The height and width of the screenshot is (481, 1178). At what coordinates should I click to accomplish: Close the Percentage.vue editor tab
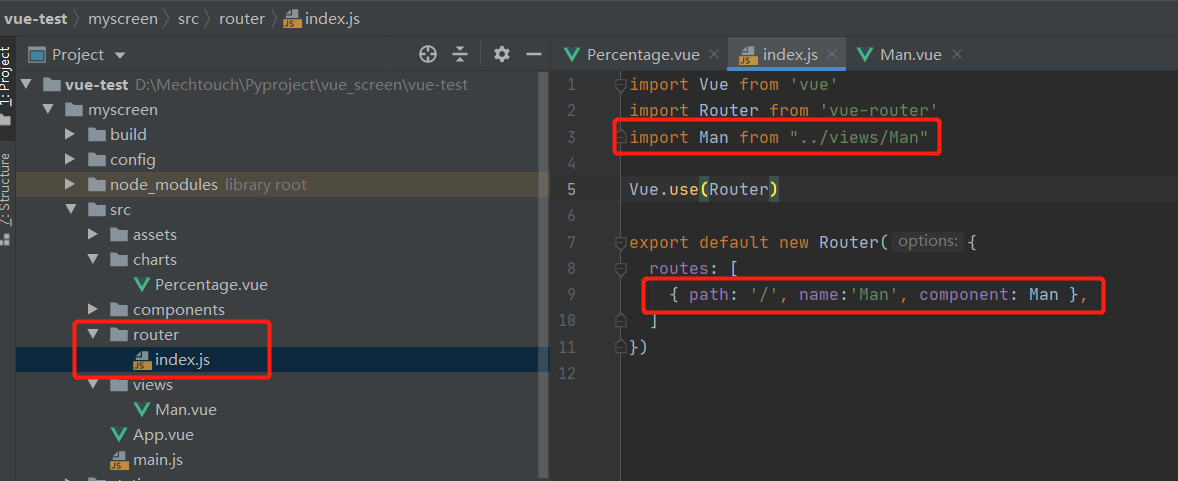pyautogui.click(x=714, y=55)
